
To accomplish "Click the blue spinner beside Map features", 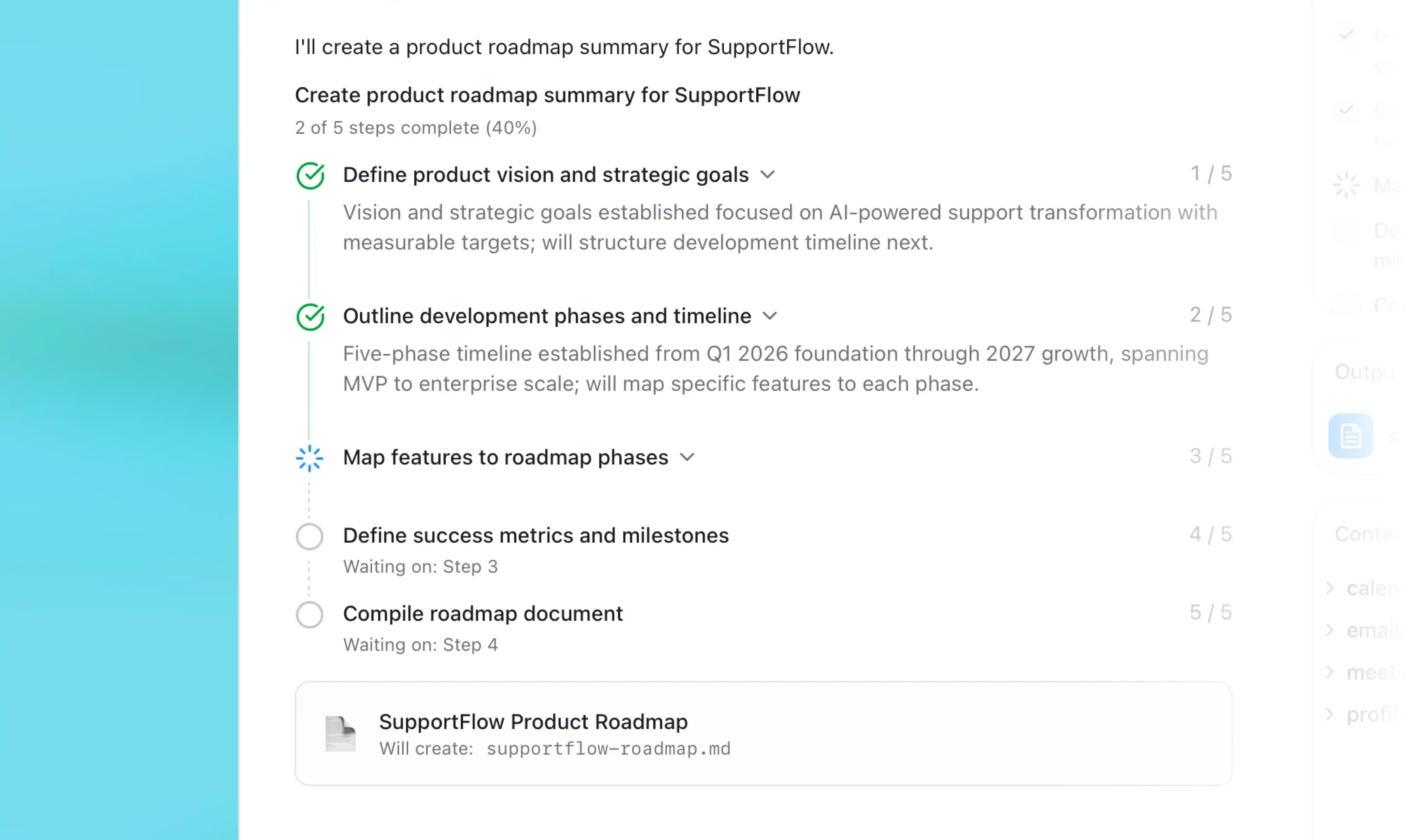I will [x=309, y=458].
